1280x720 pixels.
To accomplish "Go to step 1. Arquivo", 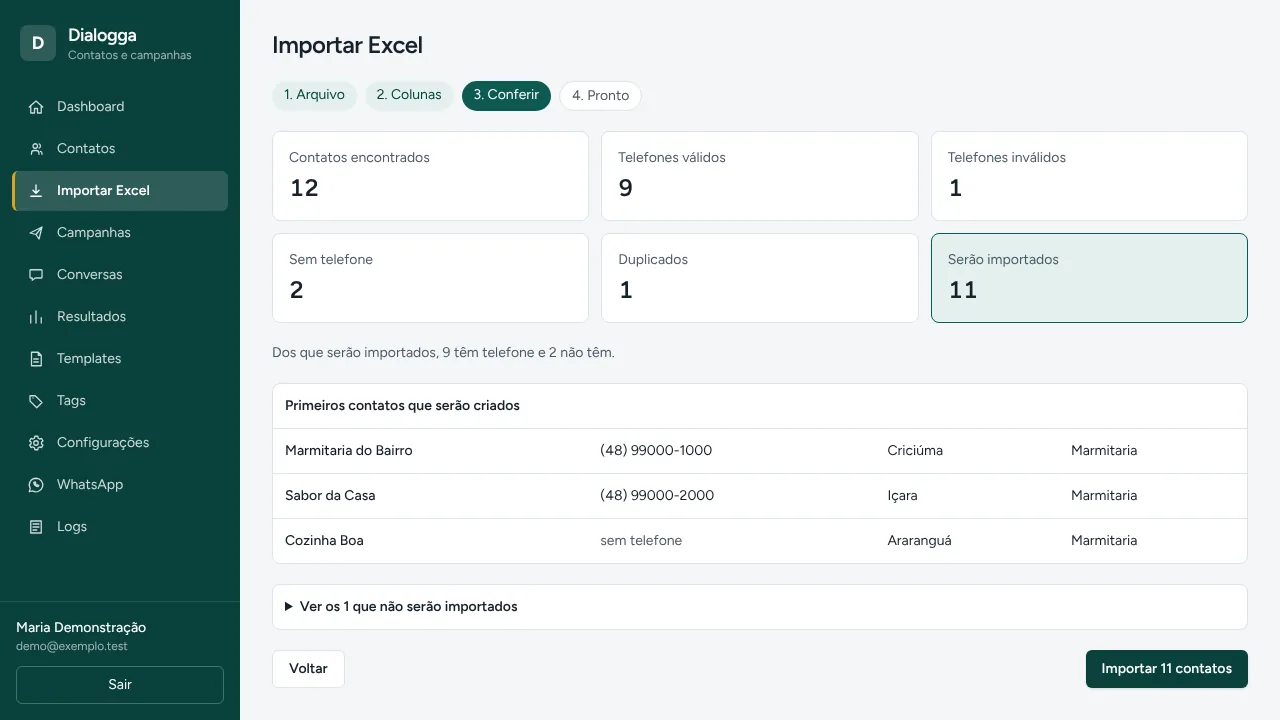I will pos(314,95).
